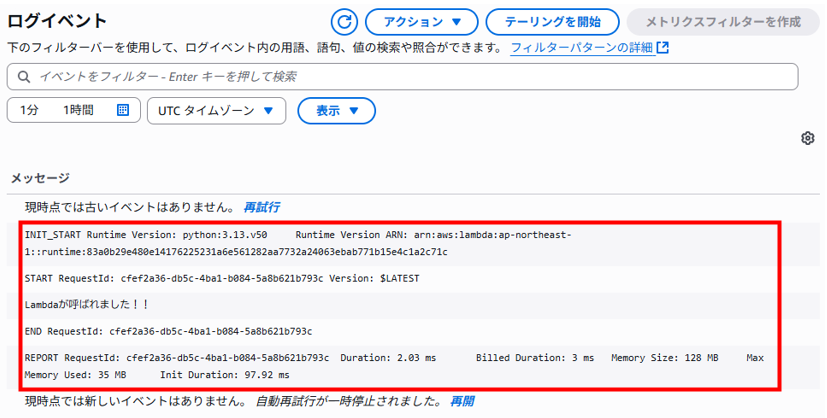Open the settings gear icon

coord(807,139)
